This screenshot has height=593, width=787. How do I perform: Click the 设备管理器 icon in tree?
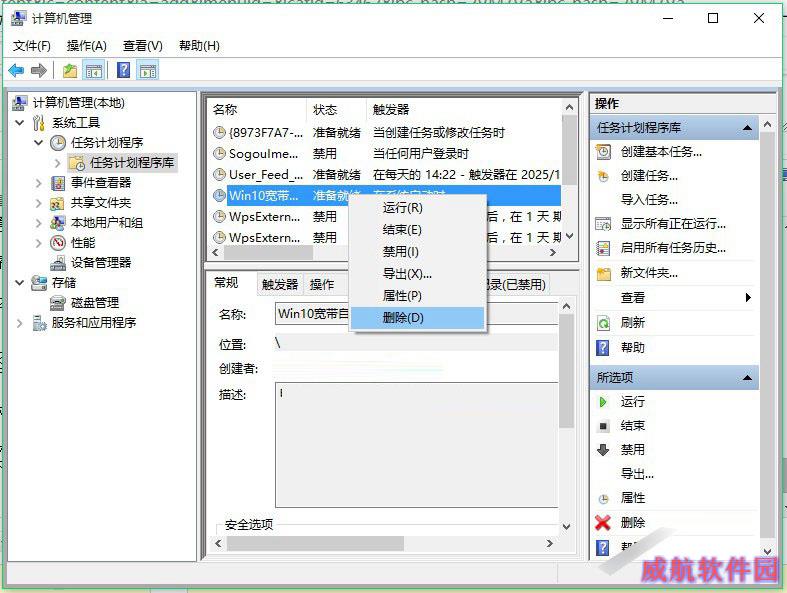[58, 263]
